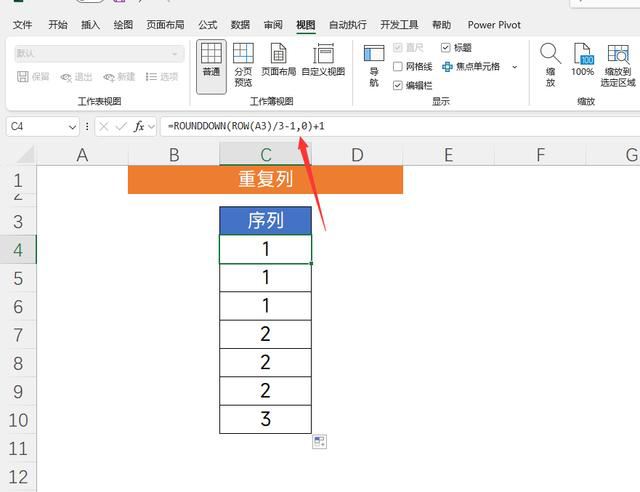This screenshot has height=492, width=640.
Task: Open the Name Box dropdown arrow
Action: click(x=72, y=127)
